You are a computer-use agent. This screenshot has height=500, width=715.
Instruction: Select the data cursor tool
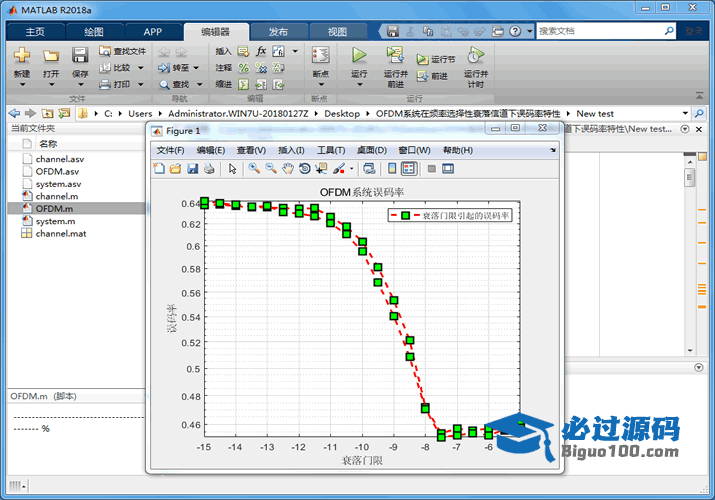(x=321, y=169)
